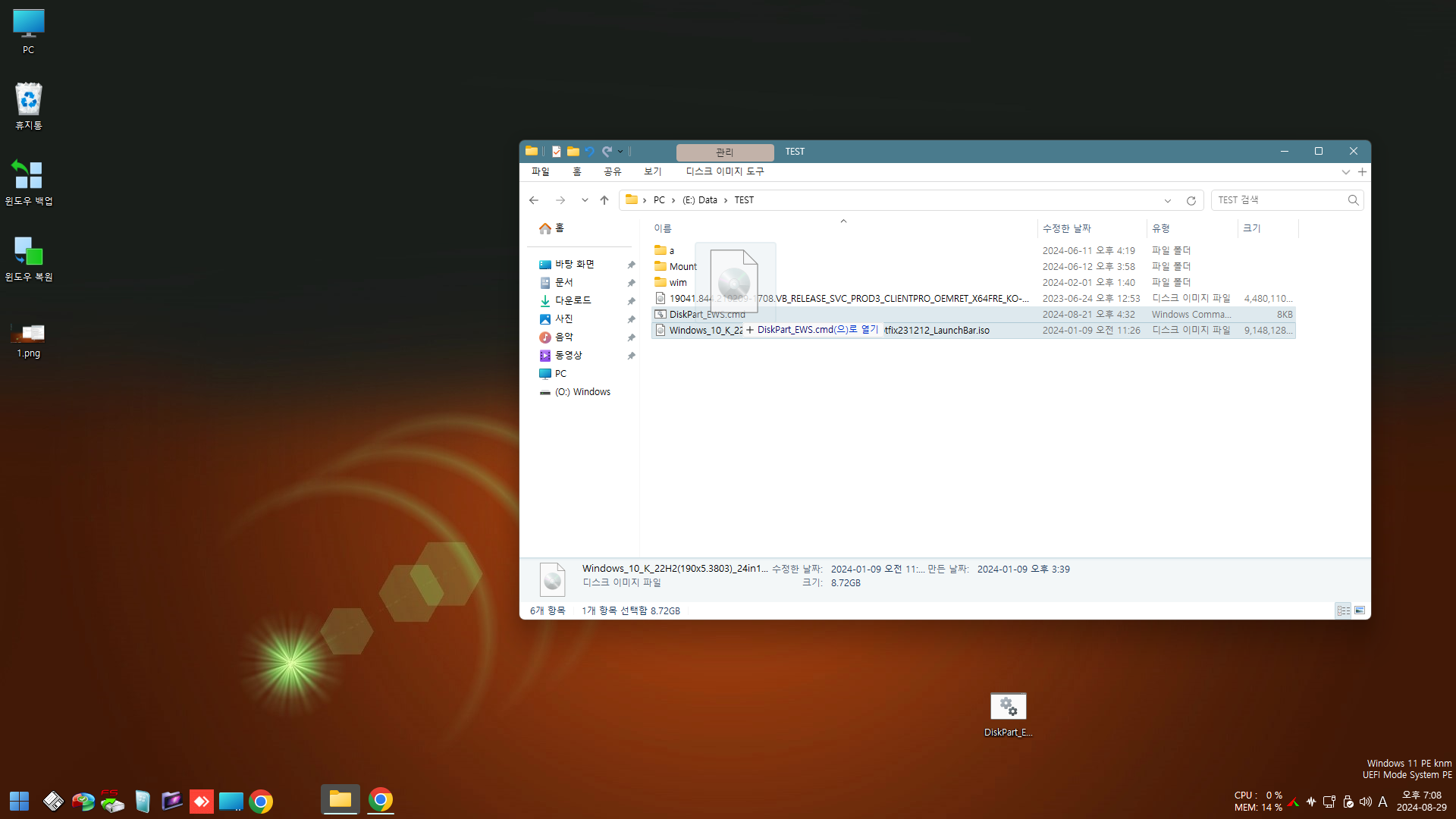Click (E:) Data in the address breadcrumb
The width and height of the screenshot is (1456, 819).
[x=700, y=200]
